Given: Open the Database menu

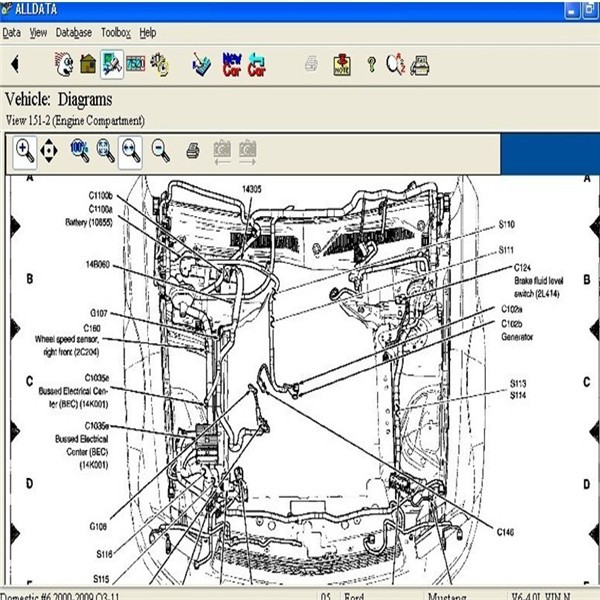Looking at the screenshot, I should point(74,33).
